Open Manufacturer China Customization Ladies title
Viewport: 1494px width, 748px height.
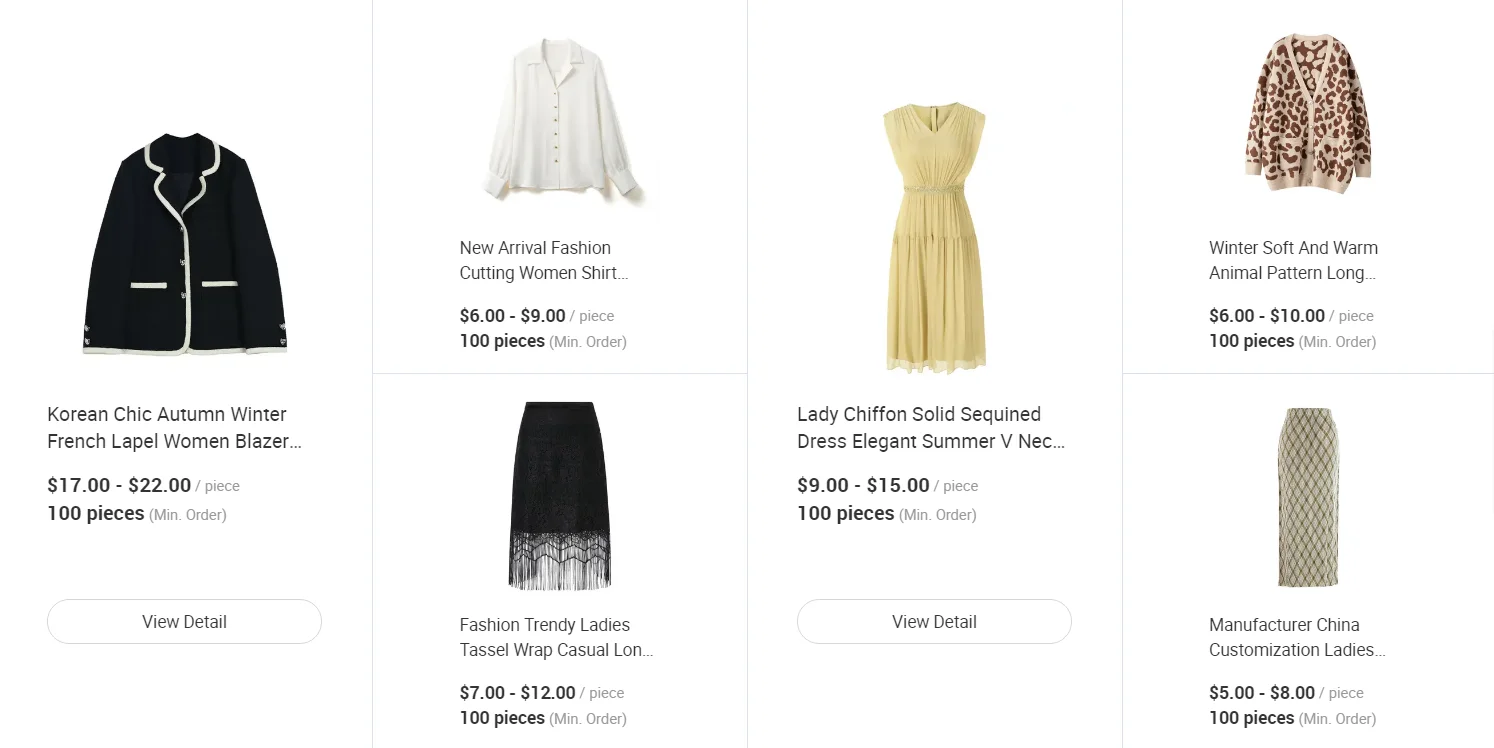(x=1296, y=637)
